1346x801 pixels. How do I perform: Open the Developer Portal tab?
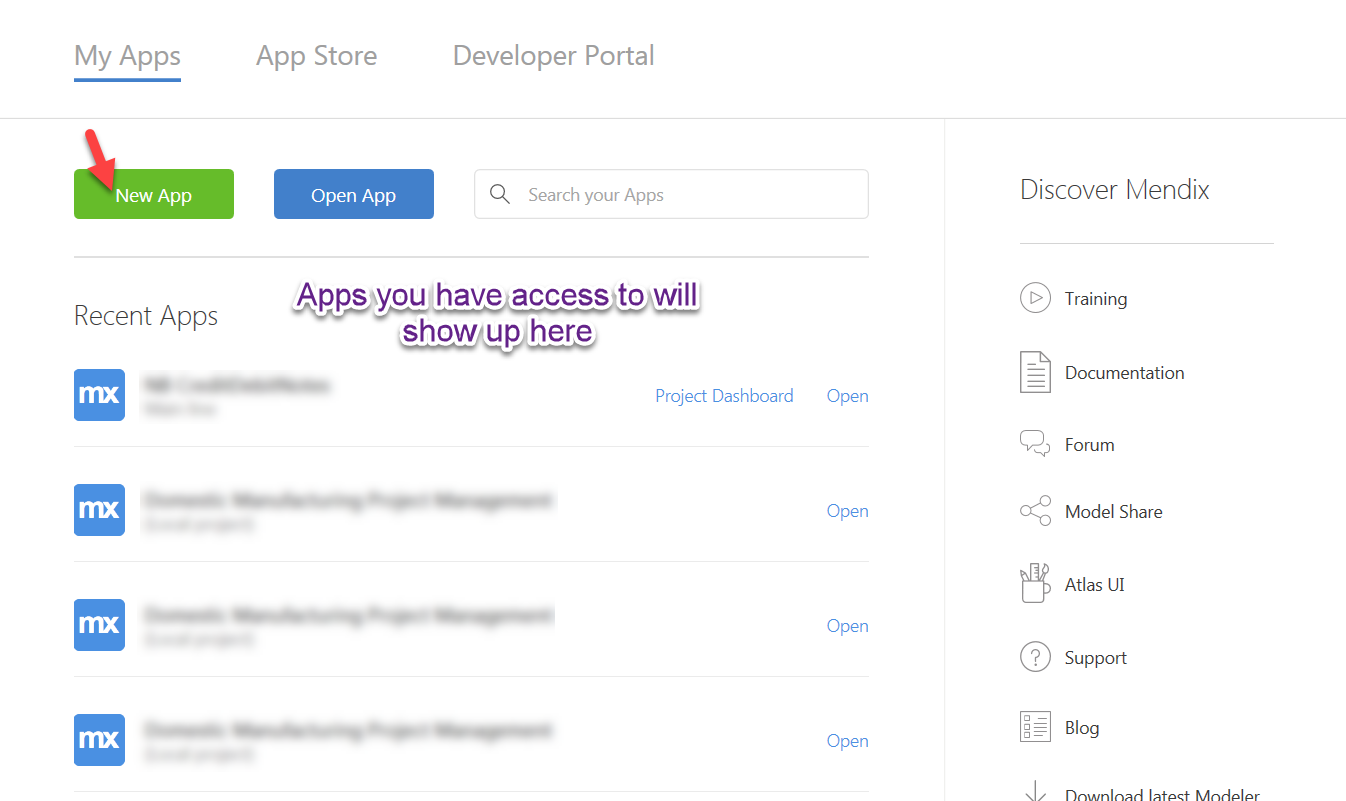pos(553,56)
